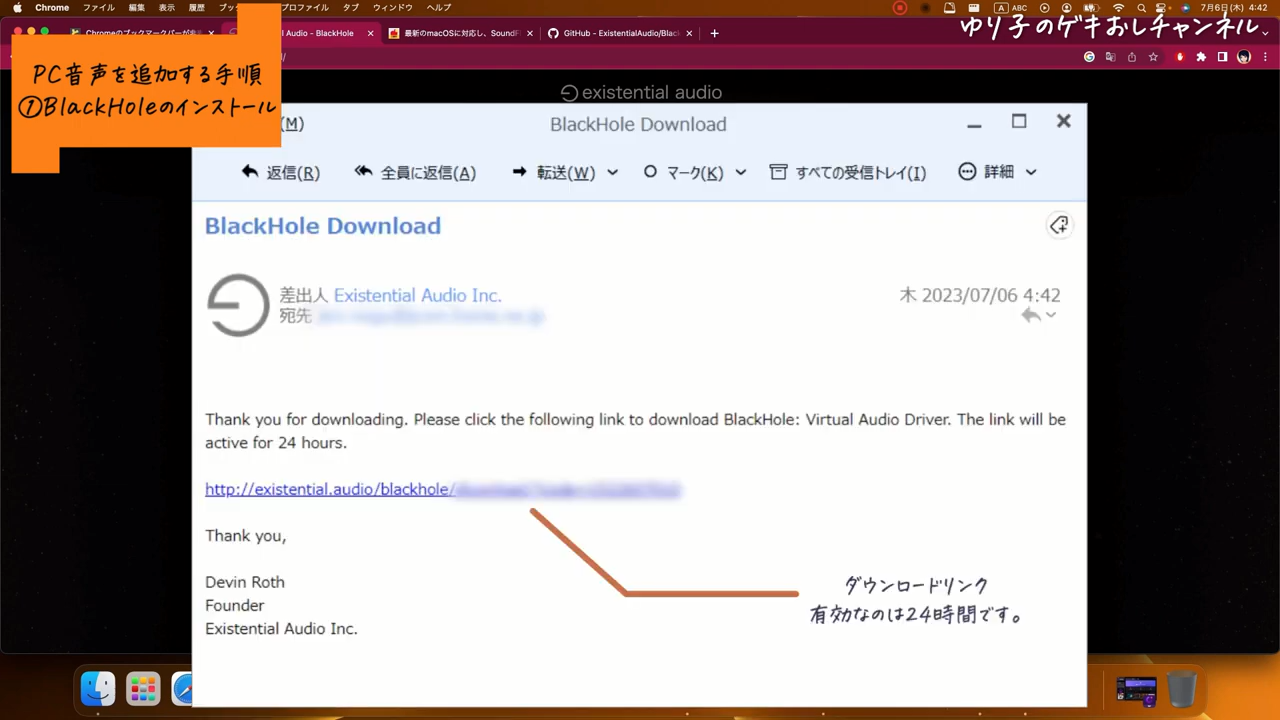Open the ABC input source menu
Viewport: 1280px width, 720px height.
click(x=1011, y=8)
